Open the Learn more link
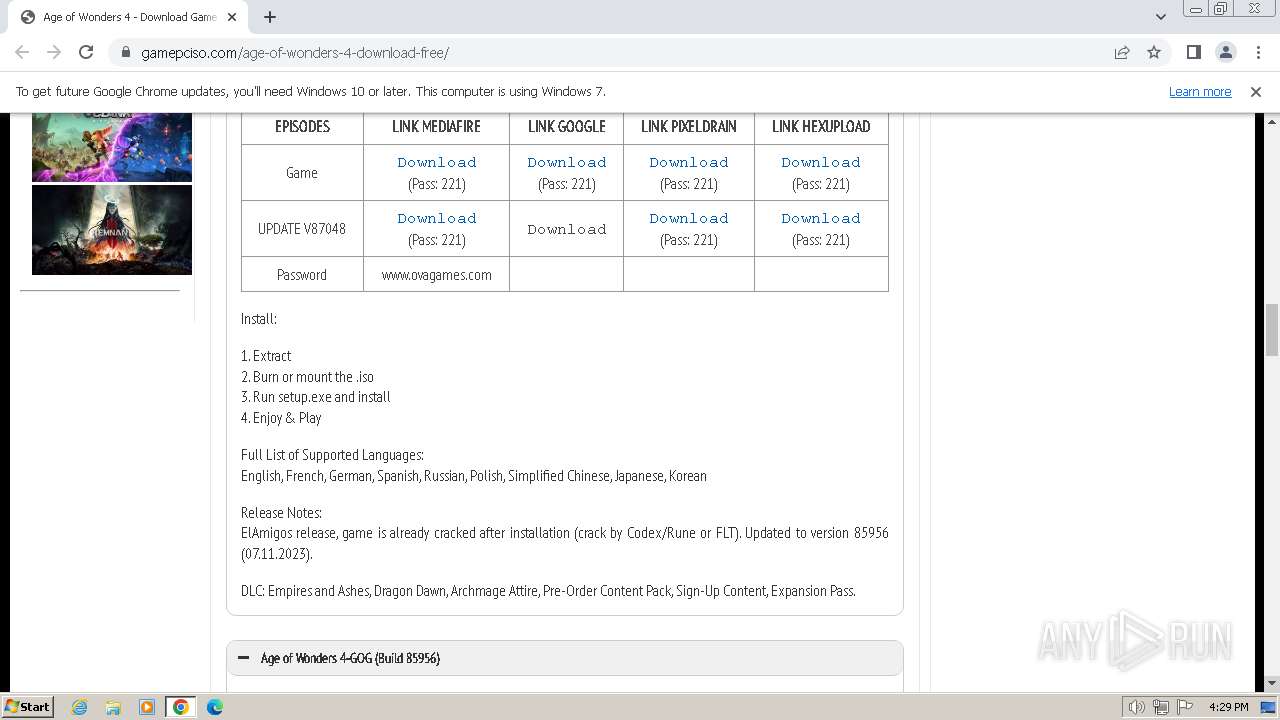Viewport: 1280px width, 720px height. click(1200, 91)
